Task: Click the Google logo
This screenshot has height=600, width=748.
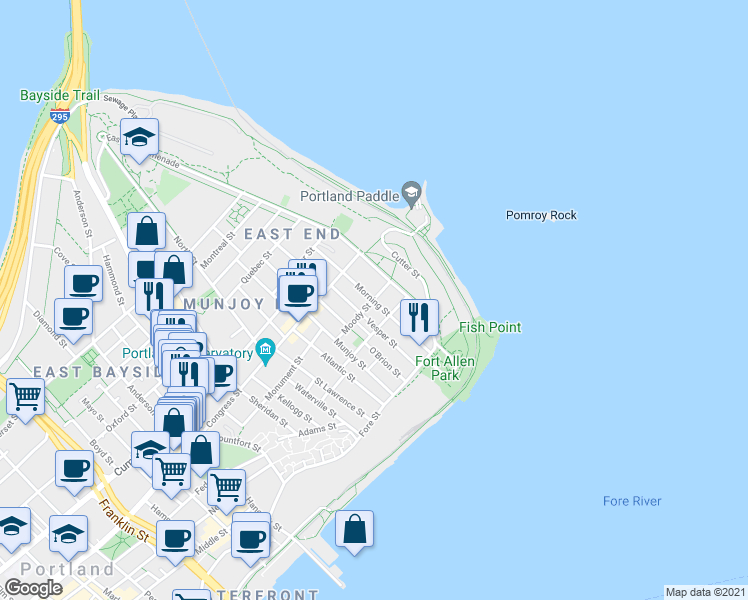Action: tap(33, 588)
